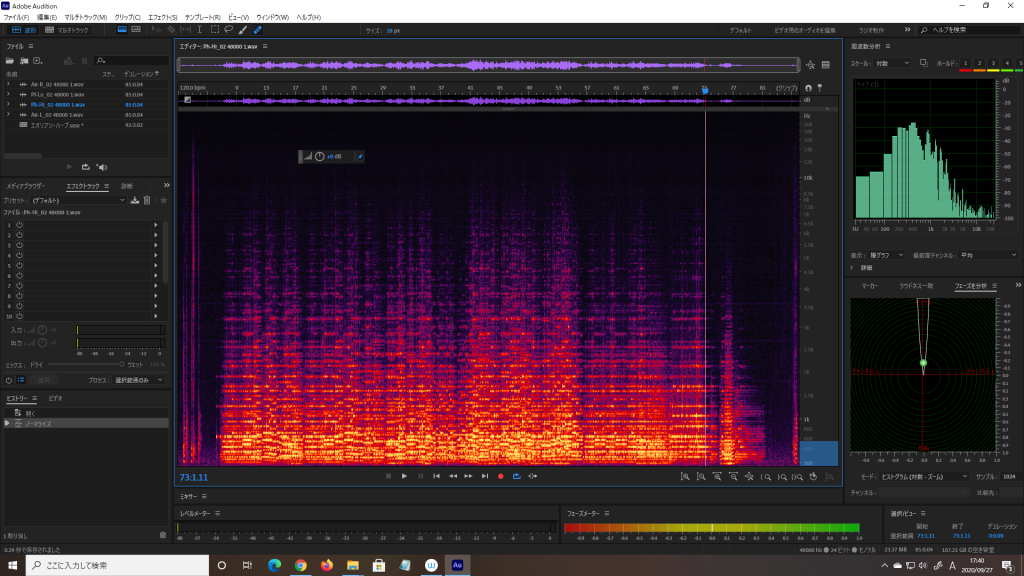This screenshot has width=1024, height=576.
Task: Toggle power for effect slot 3
Action: (x=20, y=245)
